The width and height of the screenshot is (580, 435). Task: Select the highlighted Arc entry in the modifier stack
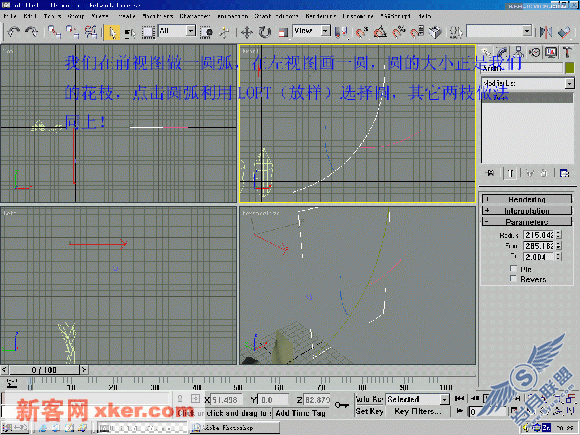click(527, 97)
